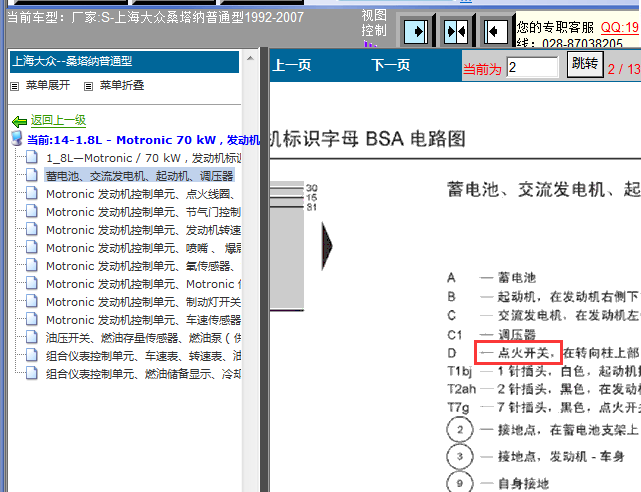Click the T7g 7针插头 legend entry
Viewport: 641px width, 492px height.
[543, 407]
